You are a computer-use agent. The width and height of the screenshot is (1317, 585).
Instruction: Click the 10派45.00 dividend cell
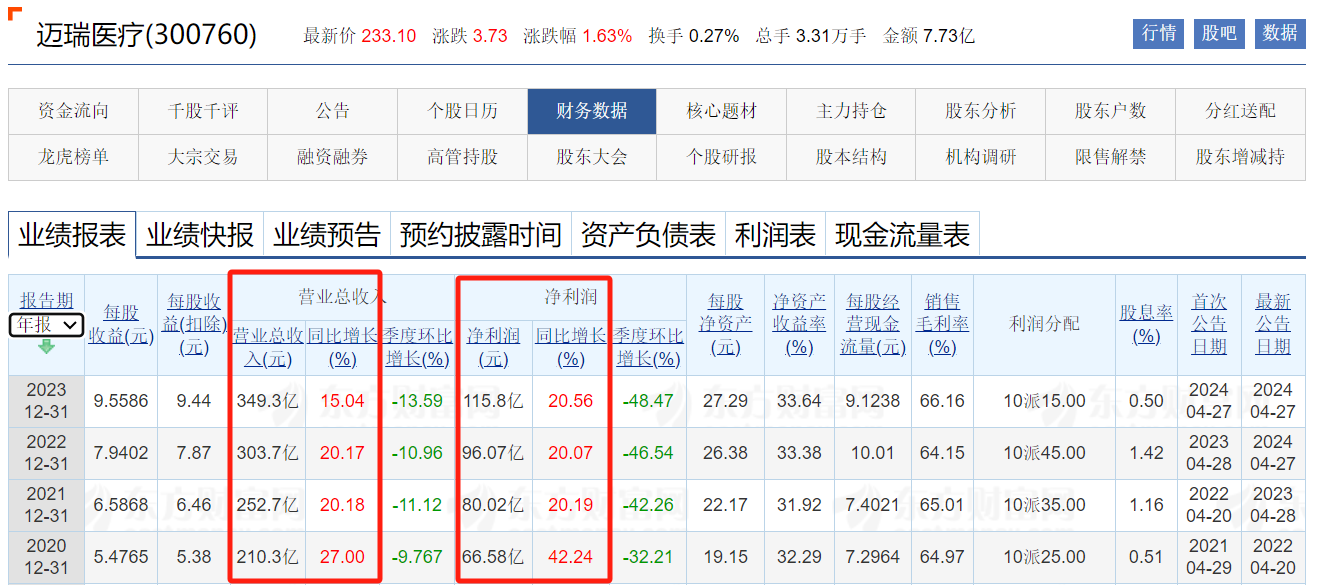coord(1045,453)
